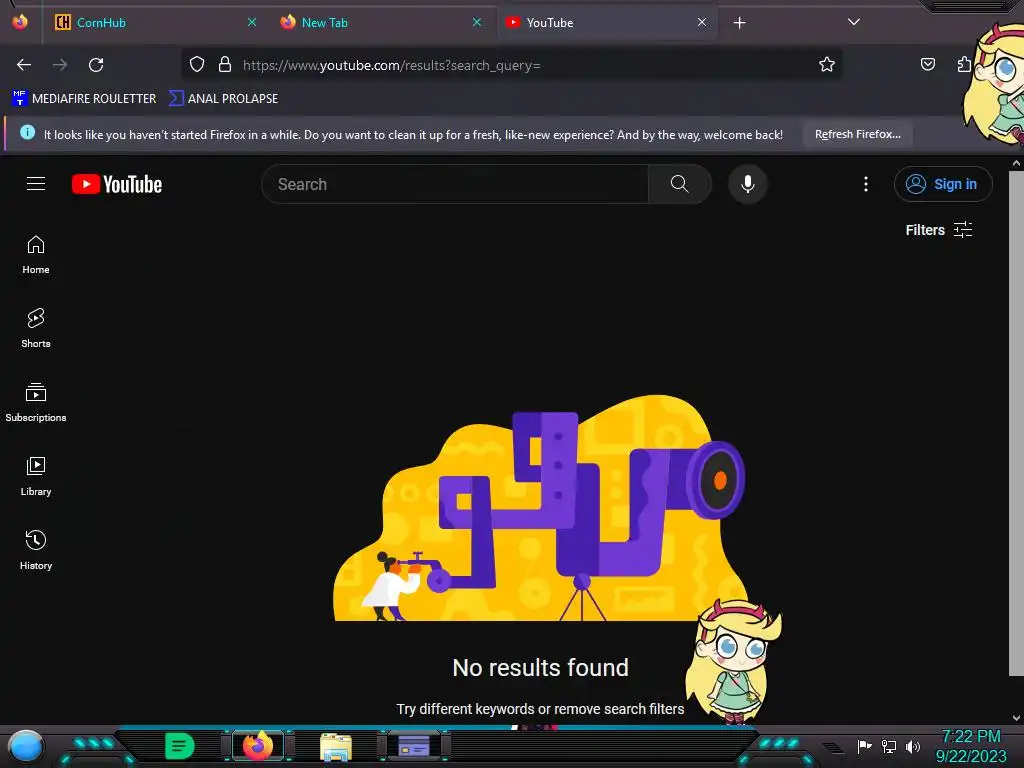Image resolution: width=1024 pixels, height=768 pixels.
Task: Open History in sidebar
Action: coord(36,551)
